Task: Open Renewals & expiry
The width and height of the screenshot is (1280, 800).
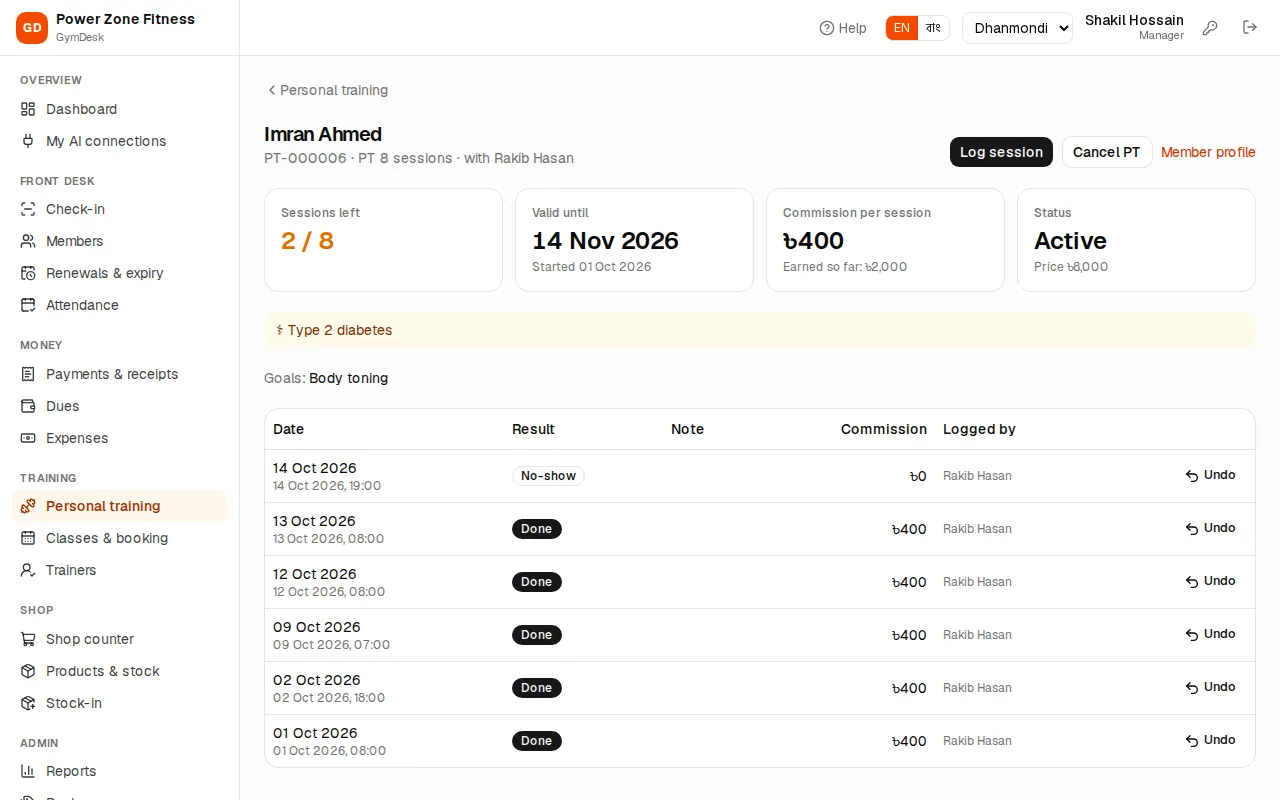Action: tap(120, 273)
